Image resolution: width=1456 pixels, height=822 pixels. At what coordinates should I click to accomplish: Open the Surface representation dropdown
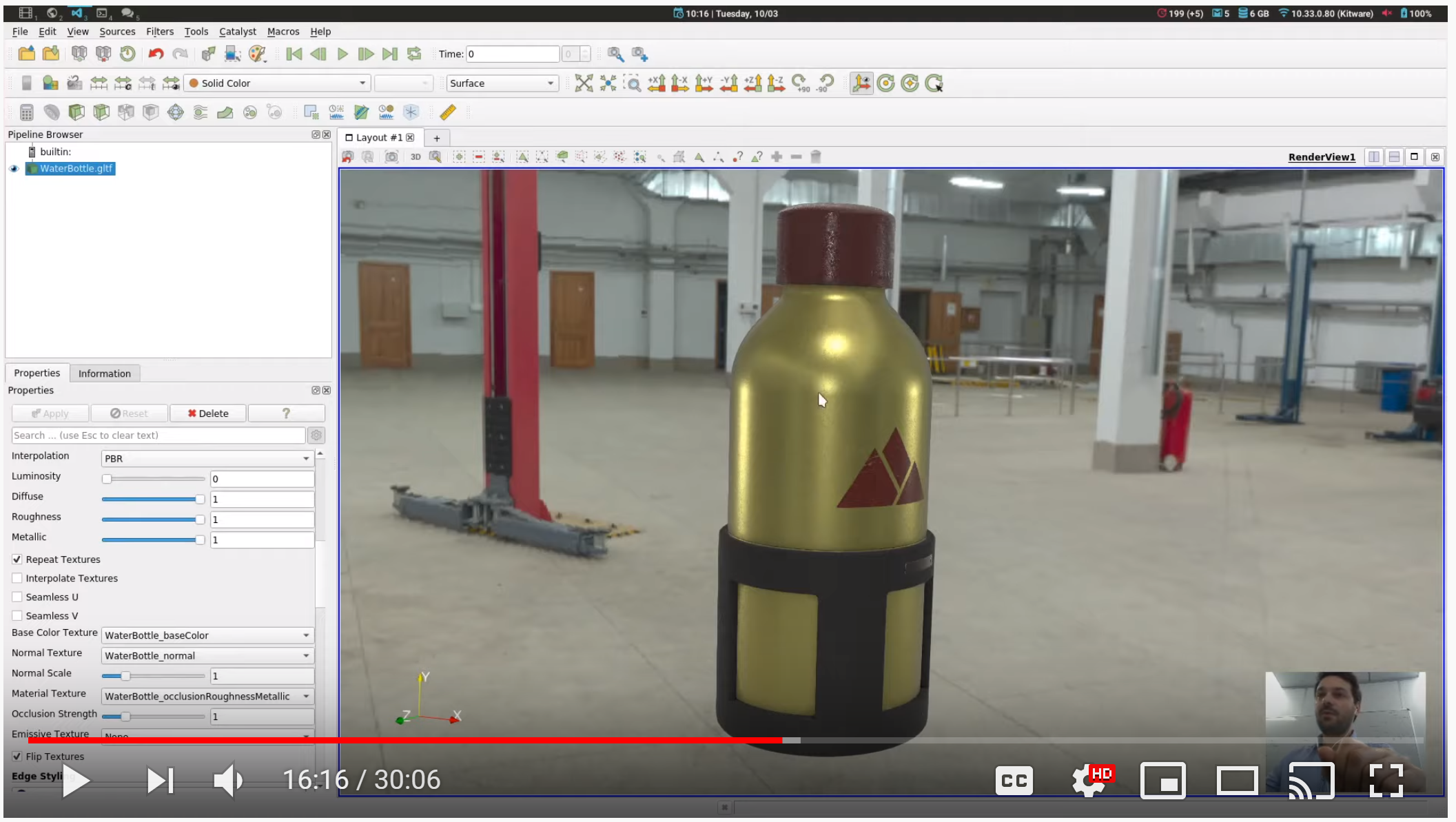(502, 83)
